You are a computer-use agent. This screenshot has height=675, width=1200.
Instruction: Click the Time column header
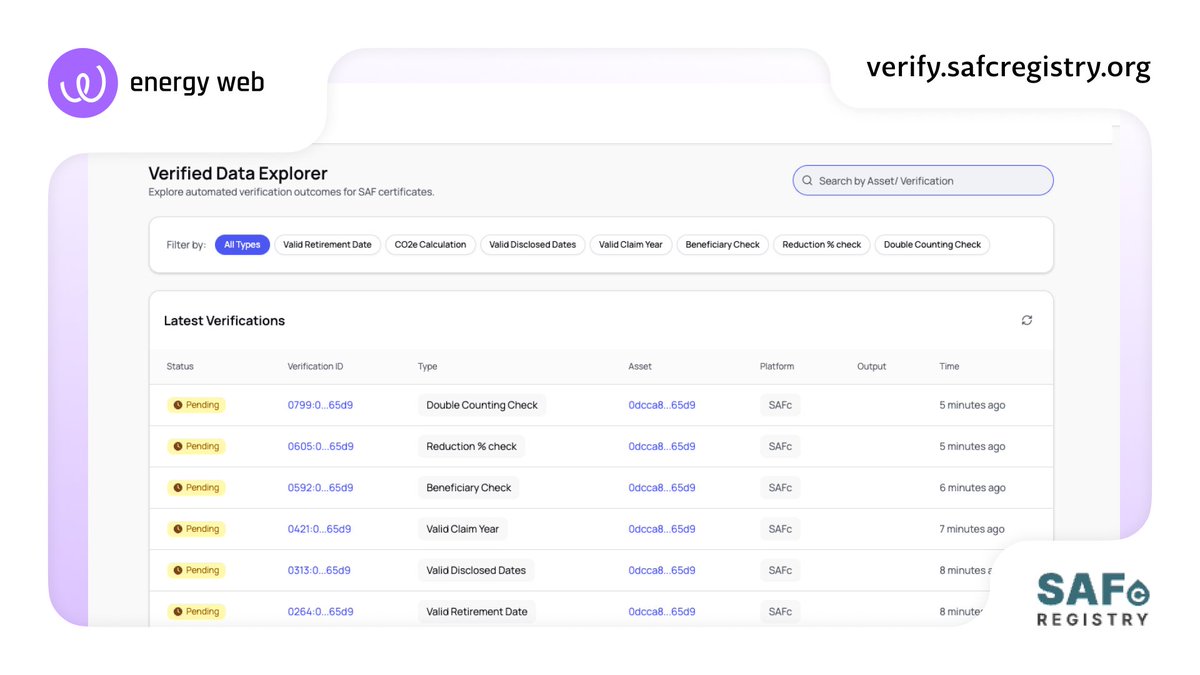(949, 366)
